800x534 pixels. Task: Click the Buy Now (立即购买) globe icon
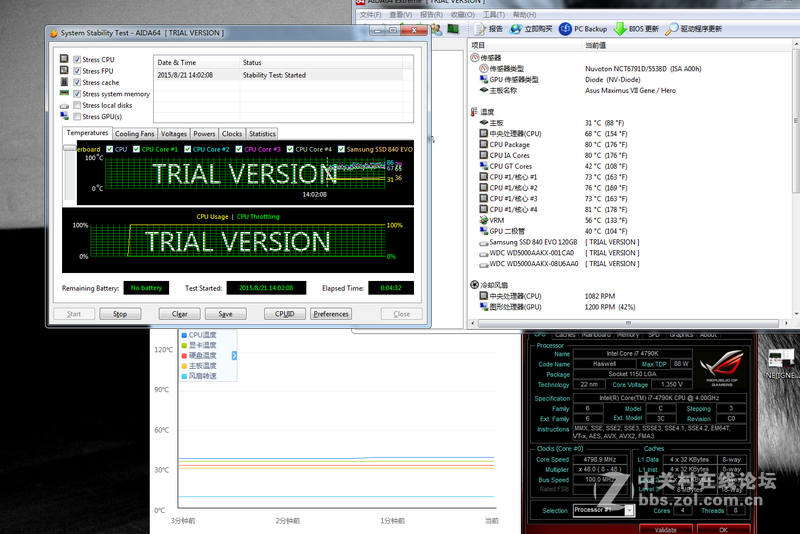515,29
